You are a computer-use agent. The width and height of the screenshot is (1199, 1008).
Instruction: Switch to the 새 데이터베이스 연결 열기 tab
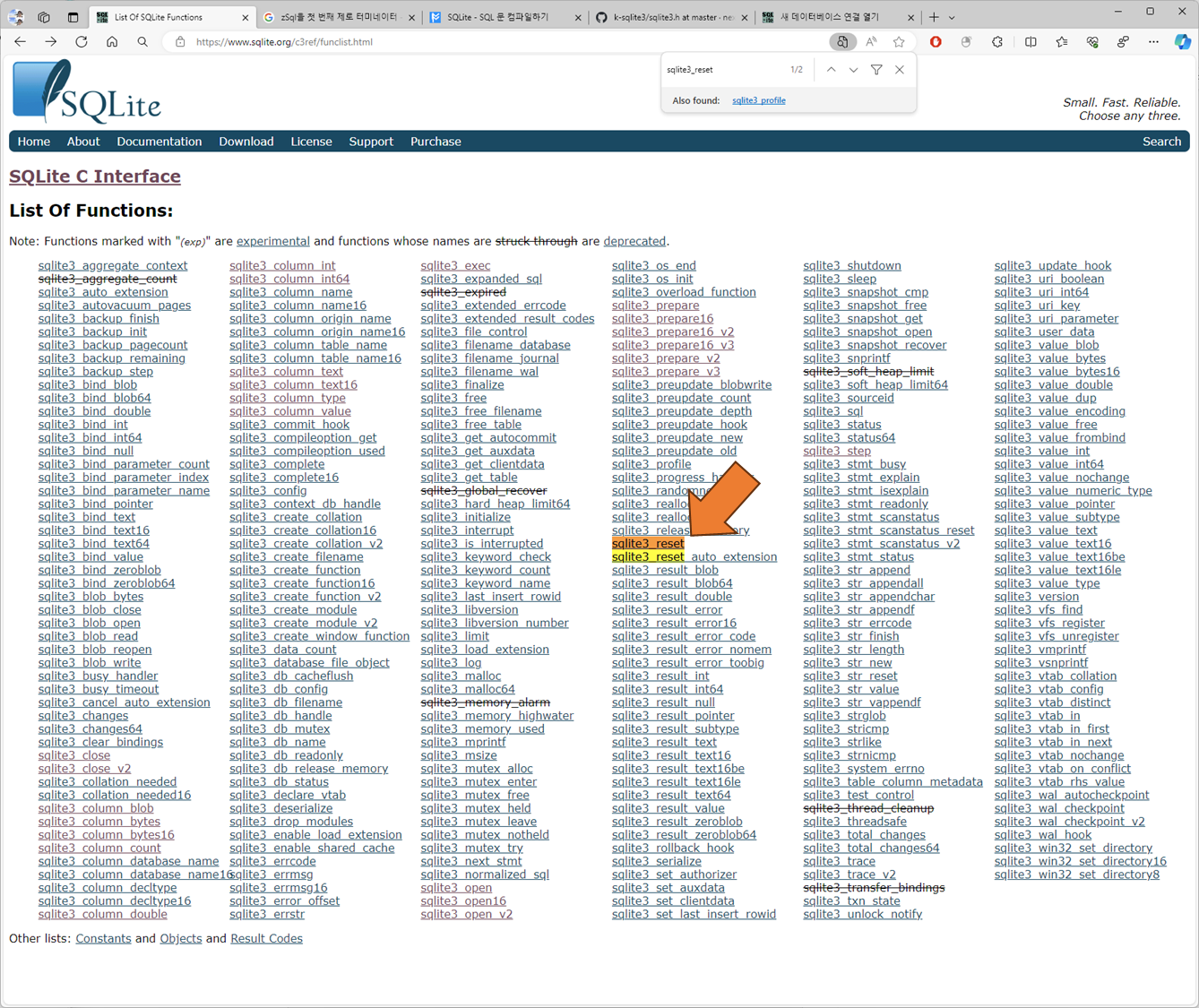click(839, 17)
